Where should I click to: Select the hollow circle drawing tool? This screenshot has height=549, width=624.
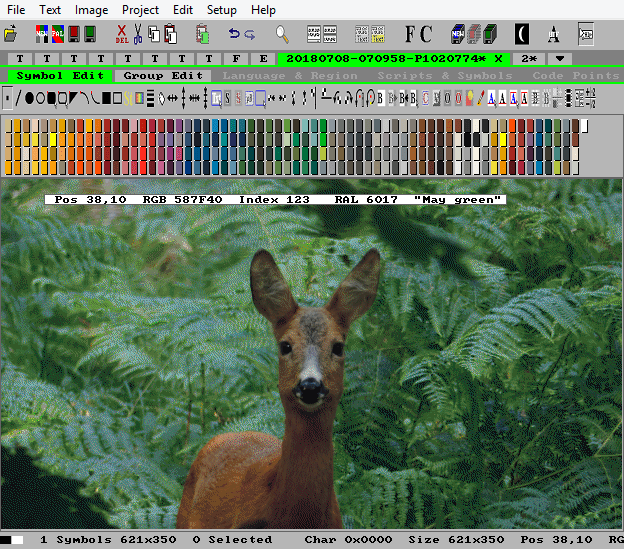tap(41, 98)
